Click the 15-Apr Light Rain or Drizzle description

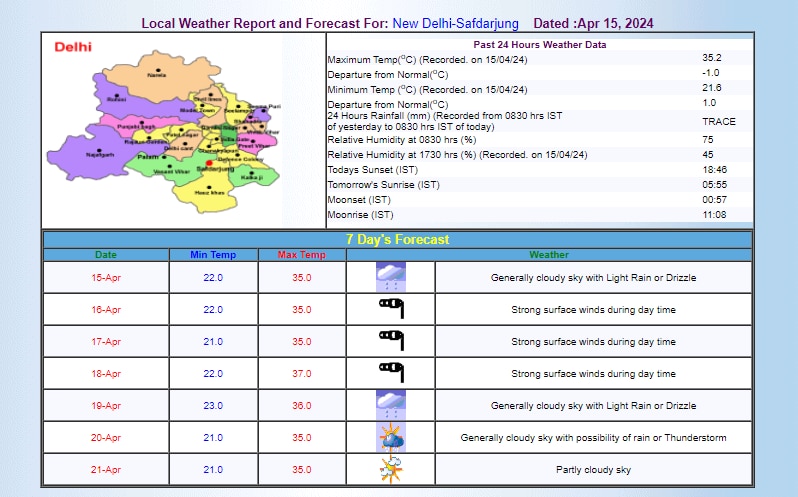pyautogui.click(x=593, y=278)
